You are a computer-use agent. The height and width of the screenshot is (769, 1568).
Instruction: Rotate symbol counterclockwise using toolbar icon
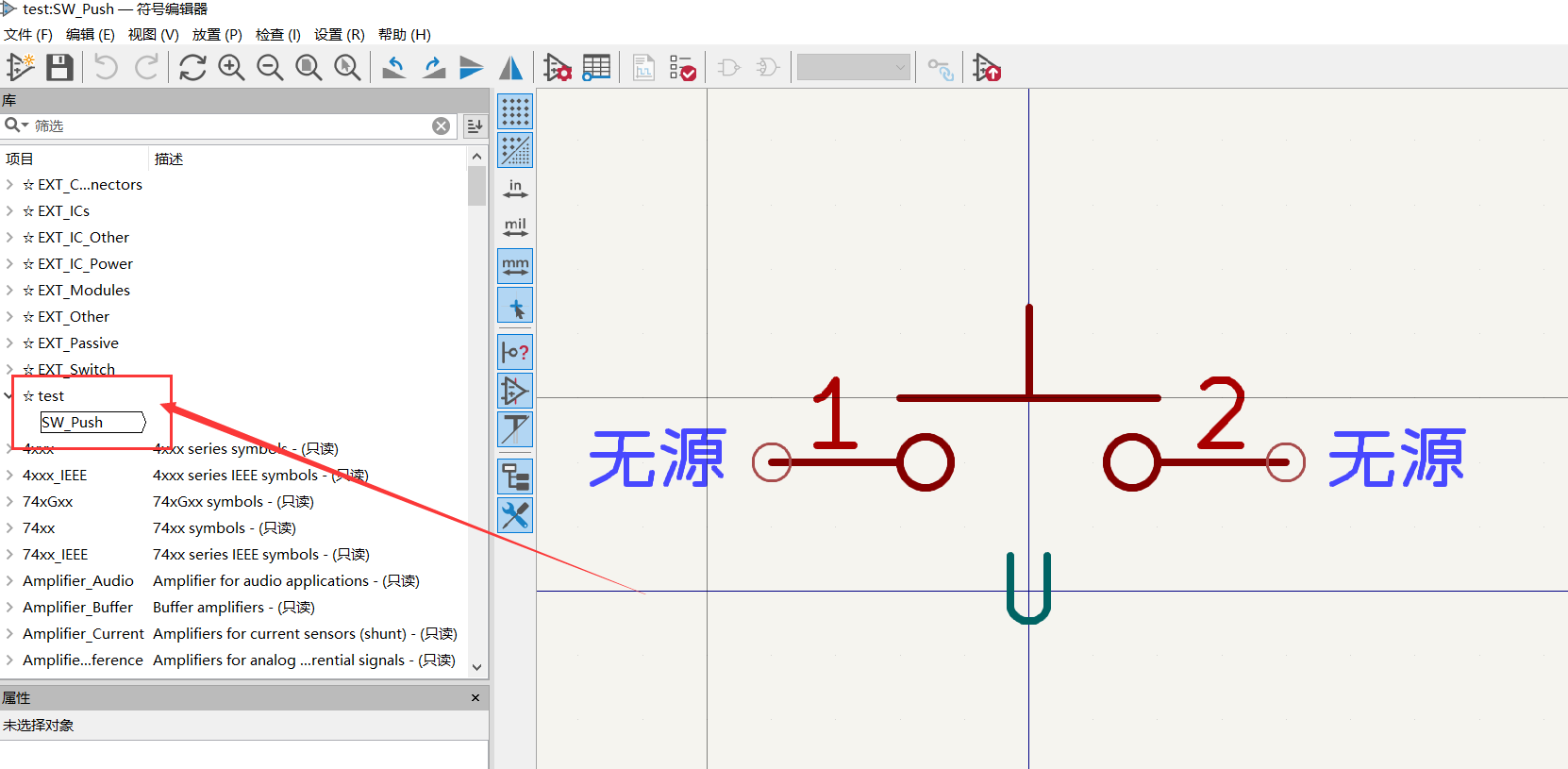(394, 68)
